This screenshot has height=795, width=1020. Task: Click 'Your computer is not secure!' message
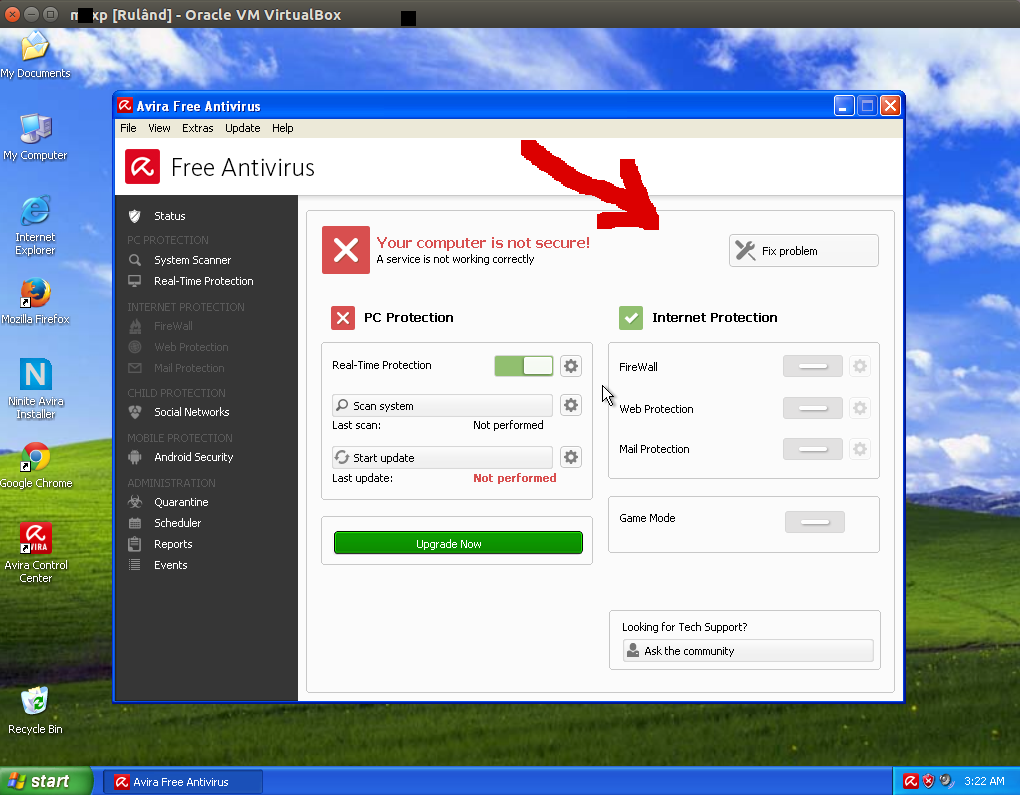coord(483,243)
